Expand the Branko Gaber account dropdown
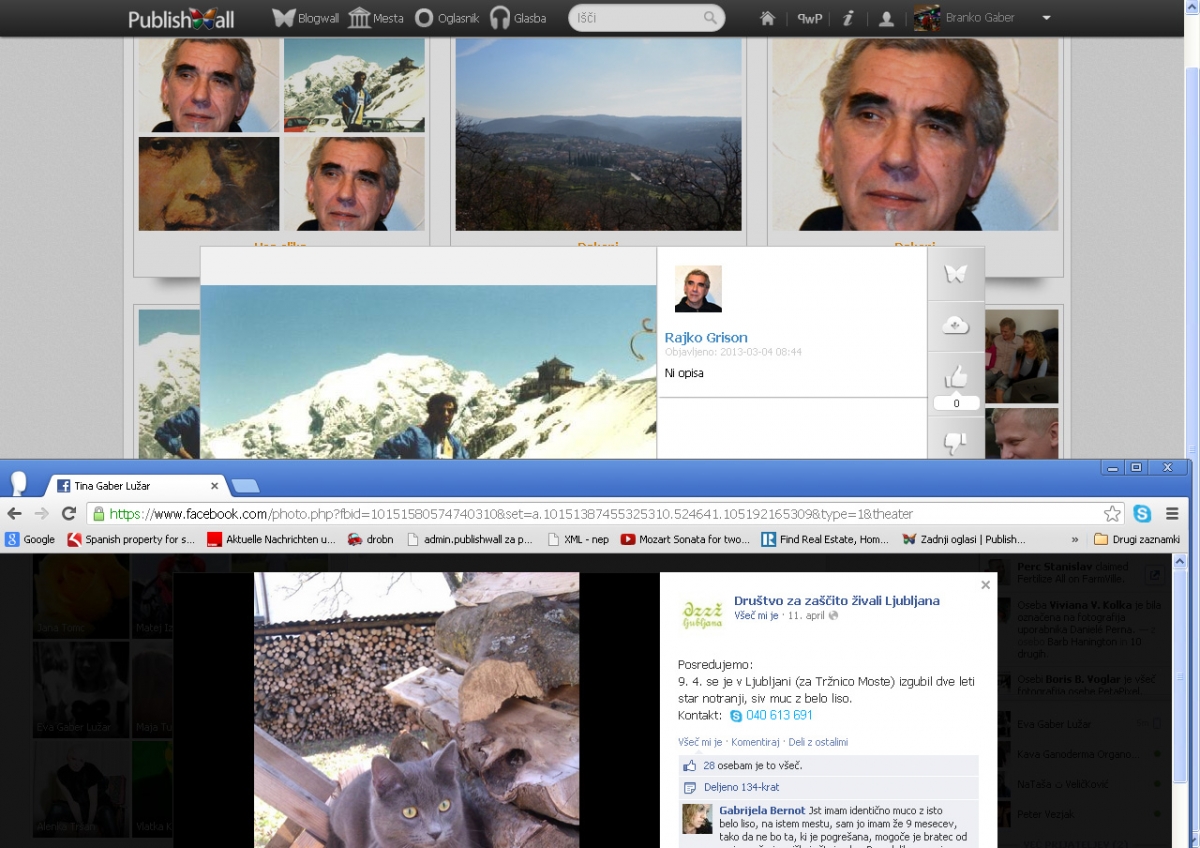 pyautogui.click(x=1046, y=18)
